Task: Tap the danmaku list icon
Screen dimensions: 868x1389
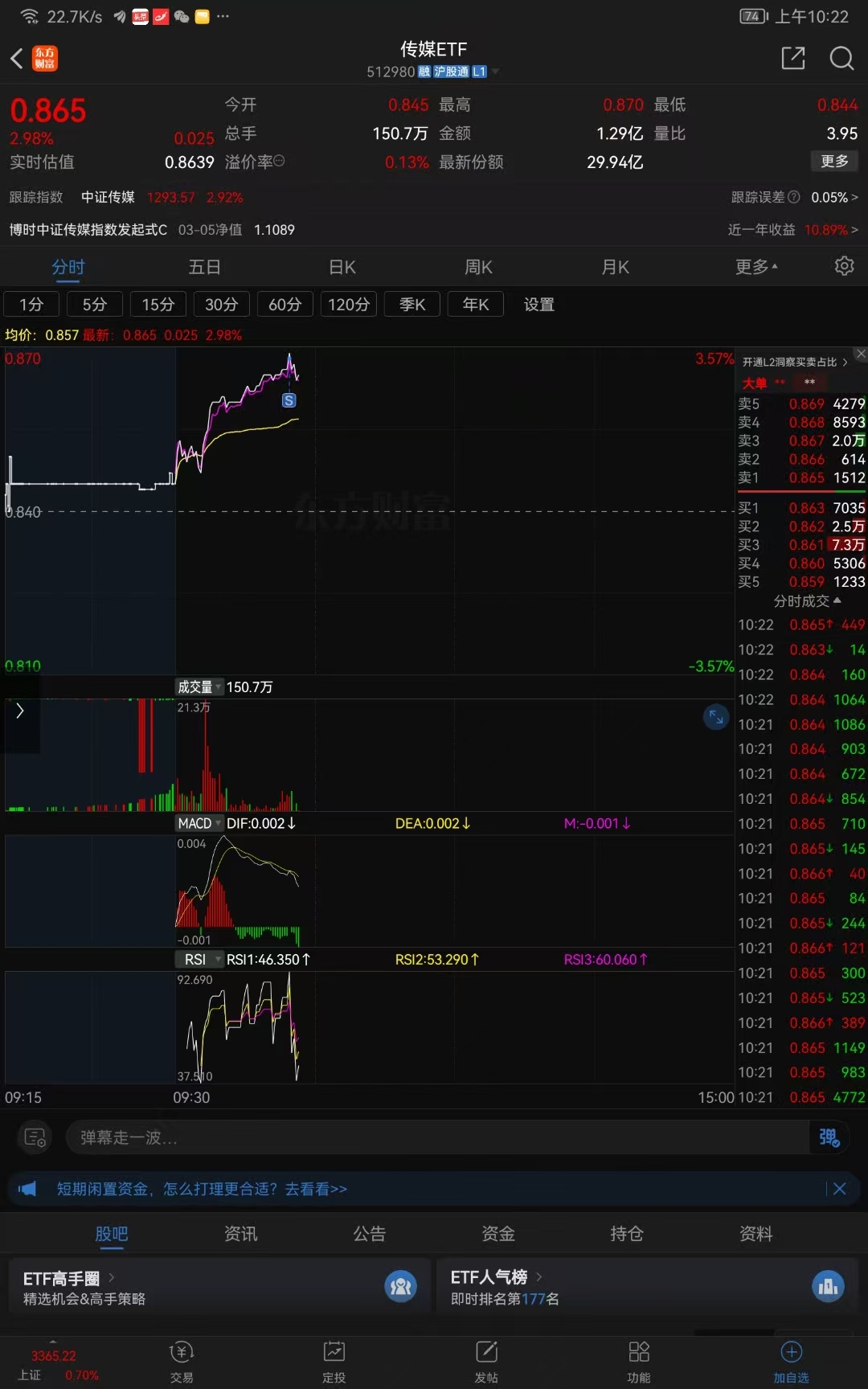Action: [x=35, y=1137]
